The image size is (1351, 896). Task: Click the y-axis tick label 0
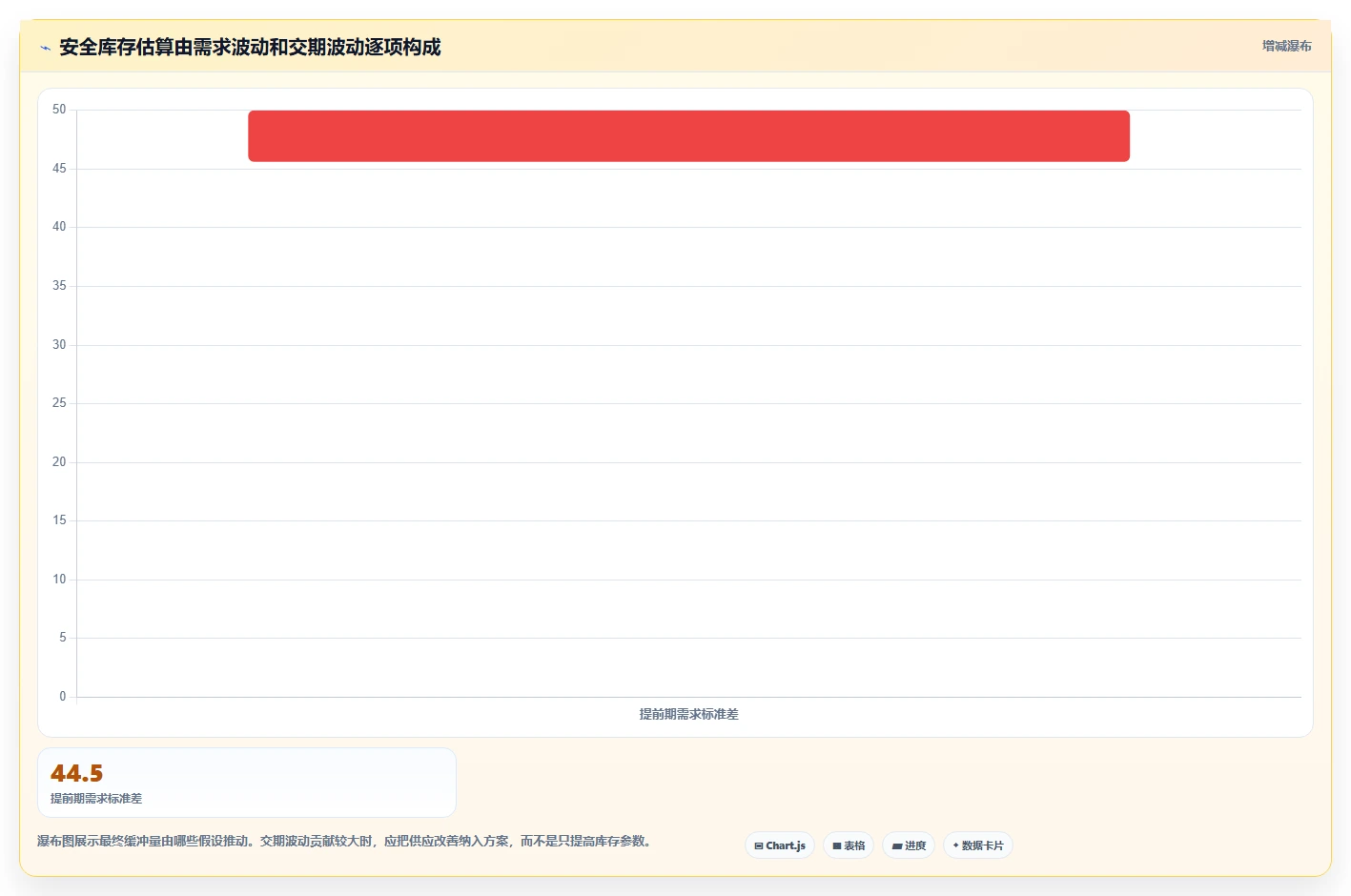point(63,697)
